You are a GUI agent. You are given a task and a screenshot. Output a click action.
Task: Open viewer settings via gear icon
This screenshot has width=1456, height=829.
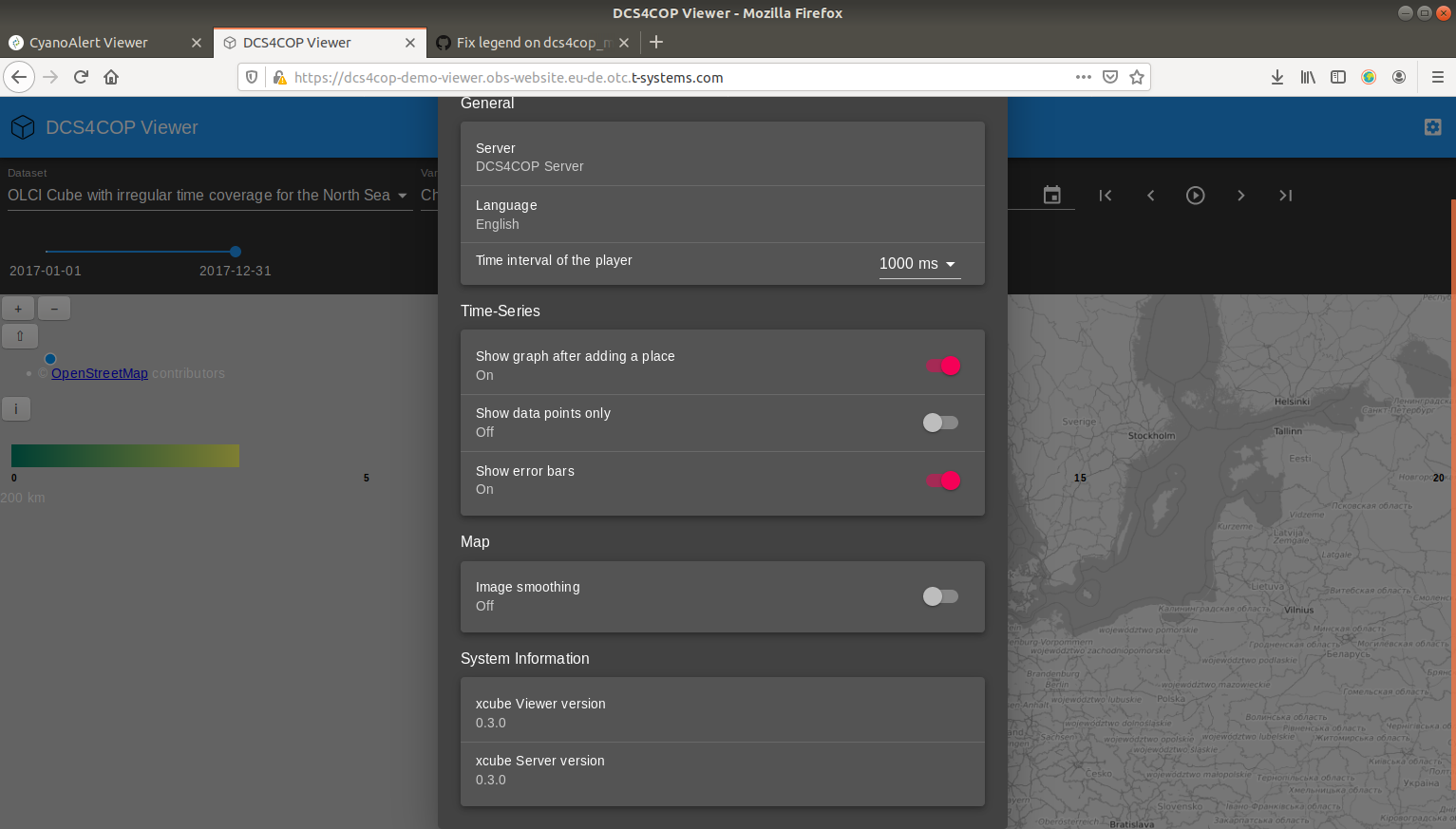point(1432,125)
